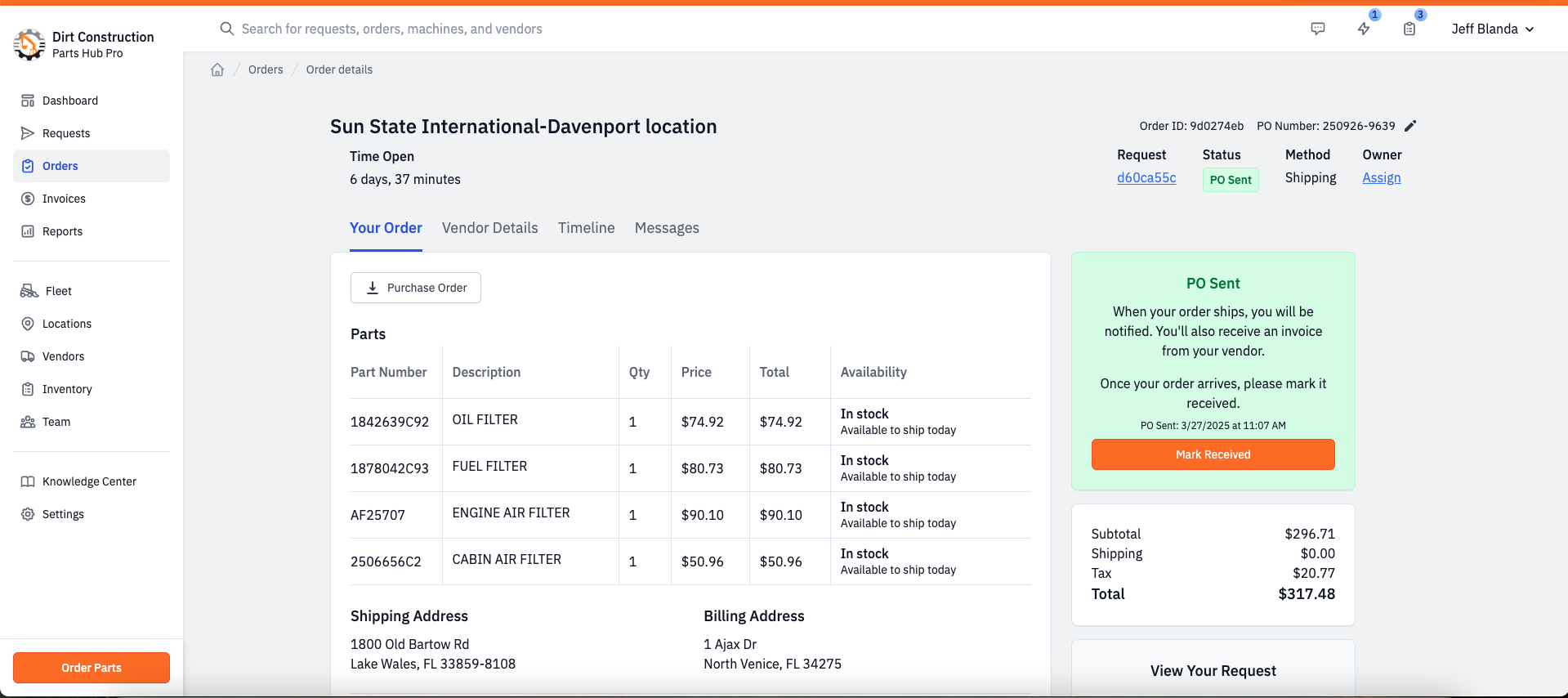The image size is (1568, 698).
Task: Open the Invoices sidebar item
Action: pyautogui.click(x=64, y=199)
